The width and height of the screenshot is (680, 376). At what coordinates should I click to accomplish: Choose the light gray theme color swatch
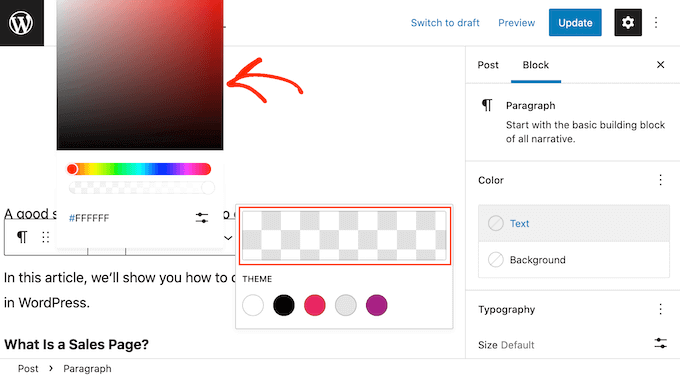pos(346,305)
